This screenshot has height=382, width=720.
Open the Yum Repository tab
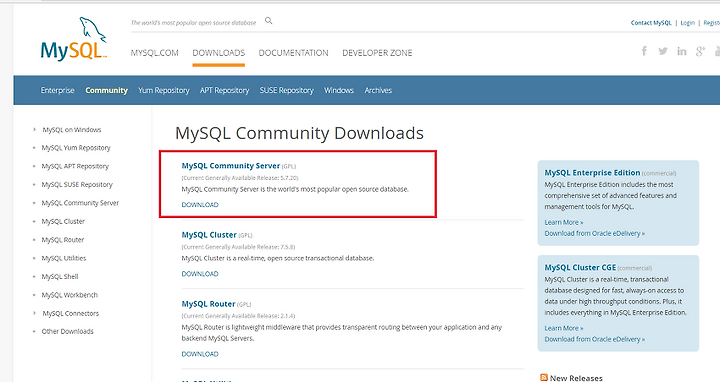click(164, 90)
